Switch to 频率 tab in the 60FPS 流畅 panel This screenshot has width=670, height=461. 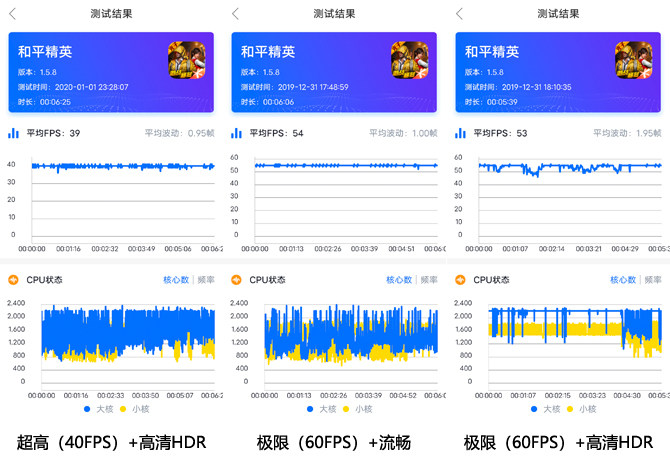429,280
